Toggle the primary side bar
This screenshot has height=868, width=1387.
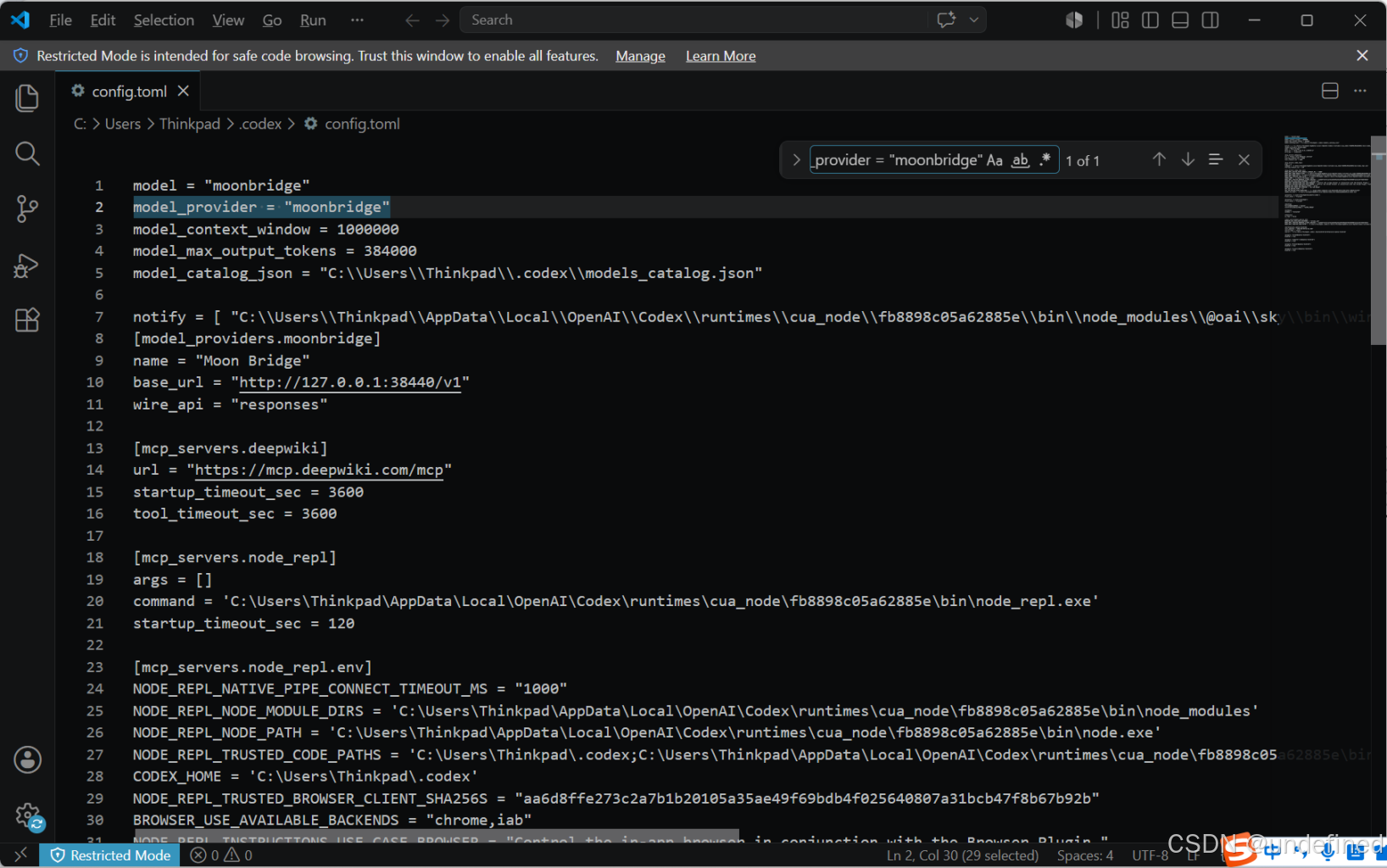pyautogui.click(x=1150, y=20)
